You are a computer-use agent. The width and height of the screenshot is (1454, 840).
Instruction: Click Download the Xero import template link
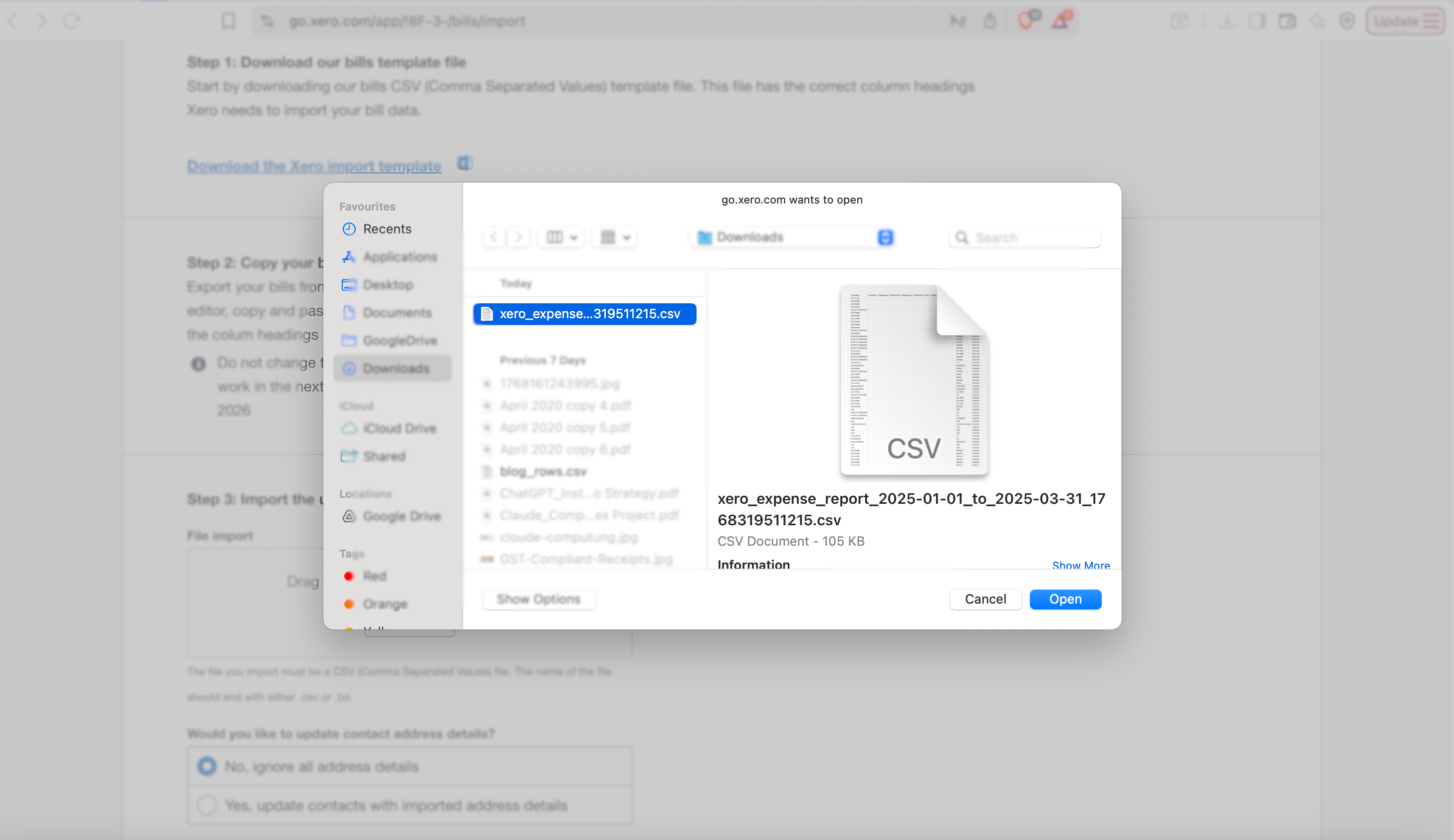tap(314, 166)
